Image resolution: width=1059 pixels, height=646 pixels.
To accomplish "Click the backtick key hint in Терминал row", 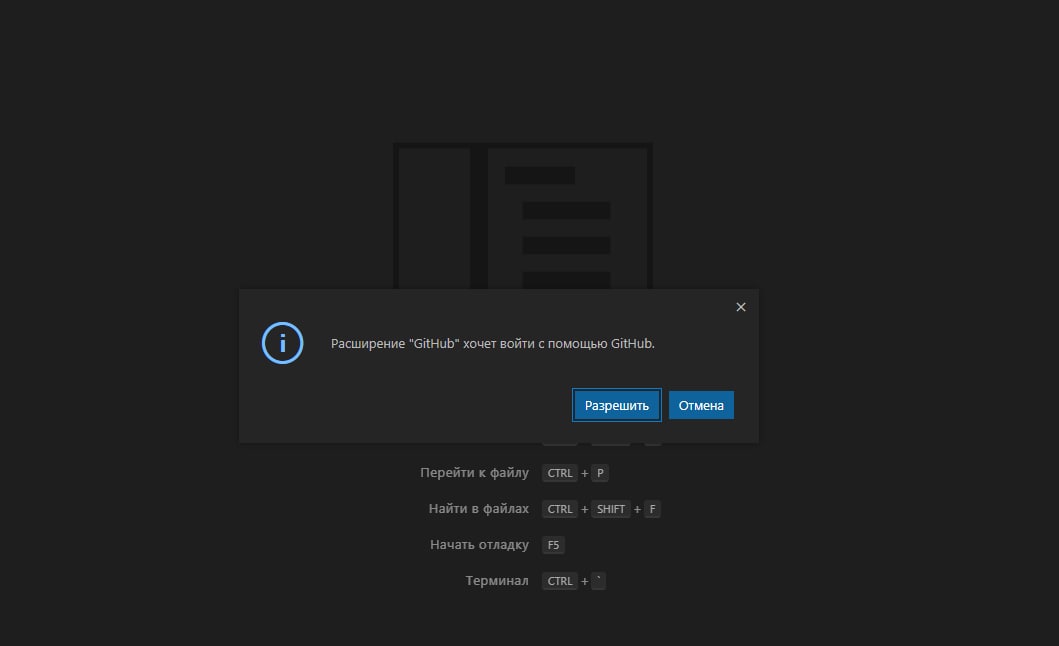I will pos(598,581).
